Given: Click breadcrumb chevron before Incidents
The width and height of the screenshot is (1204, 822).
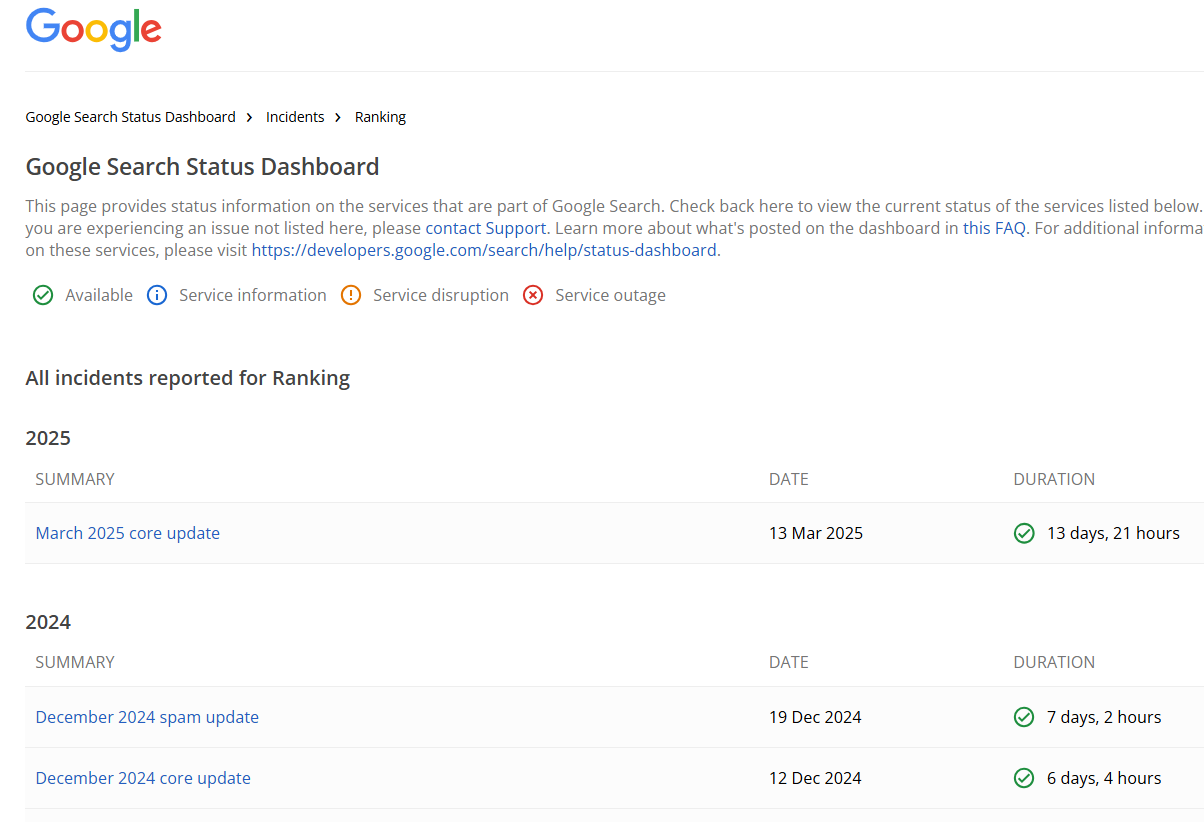Looking at the screenshot, I should pyautogui.click(x=250, y=118).
